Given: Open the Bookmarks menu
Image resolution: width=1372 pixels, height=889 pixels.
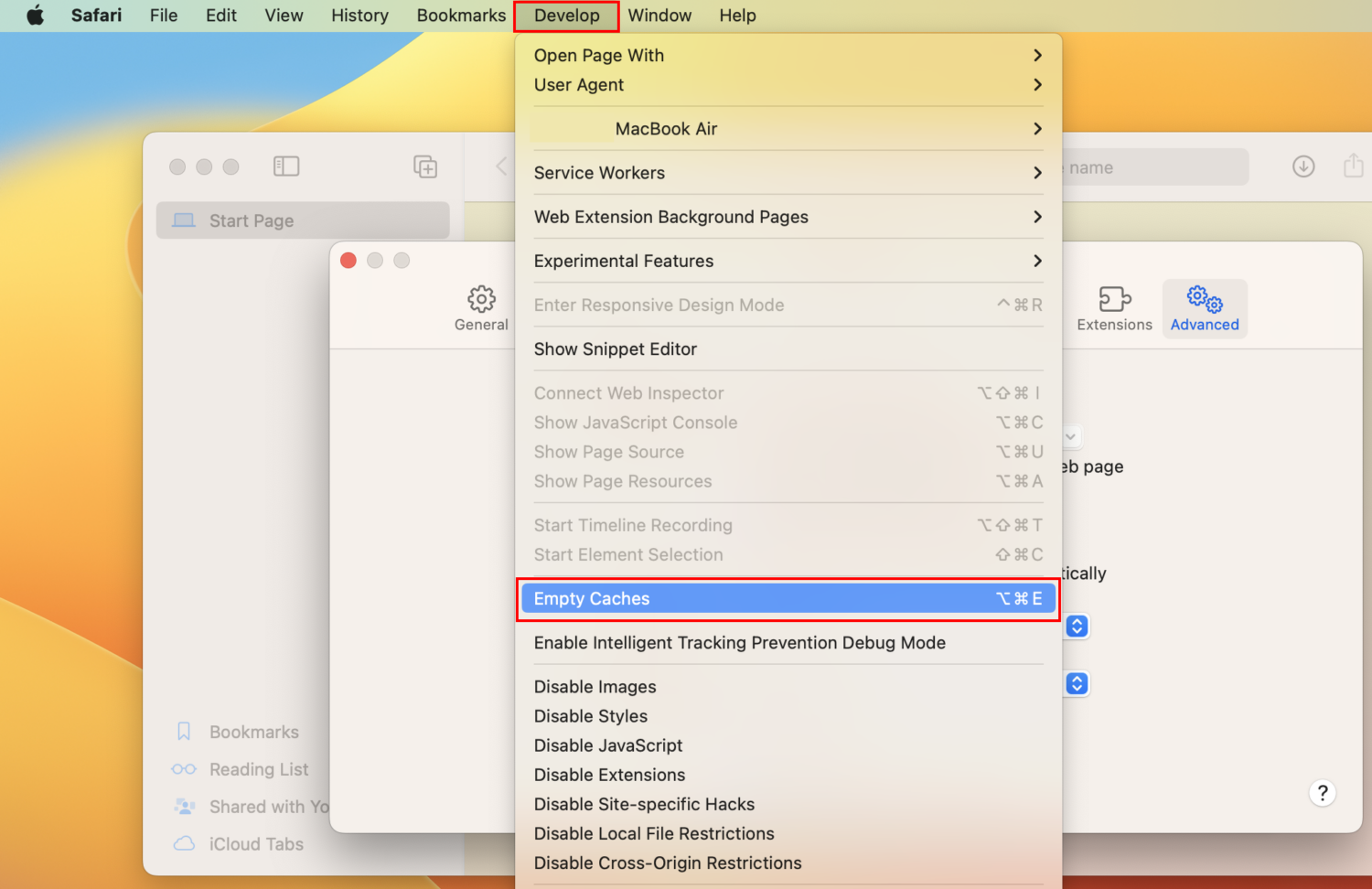Looking at the screenshot, I should click(x=461, y=16).
